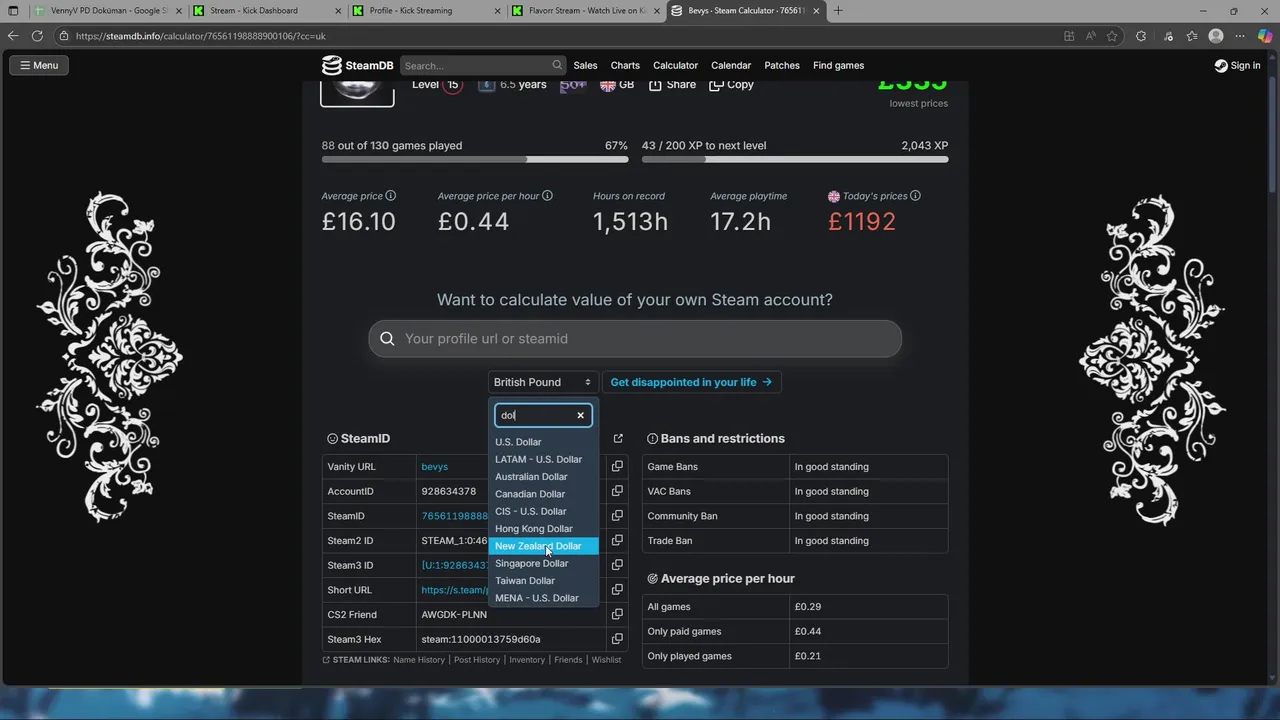Screen dimensions: 1280x720
Task: Copy the AccountID value
Action: (617, 491)
